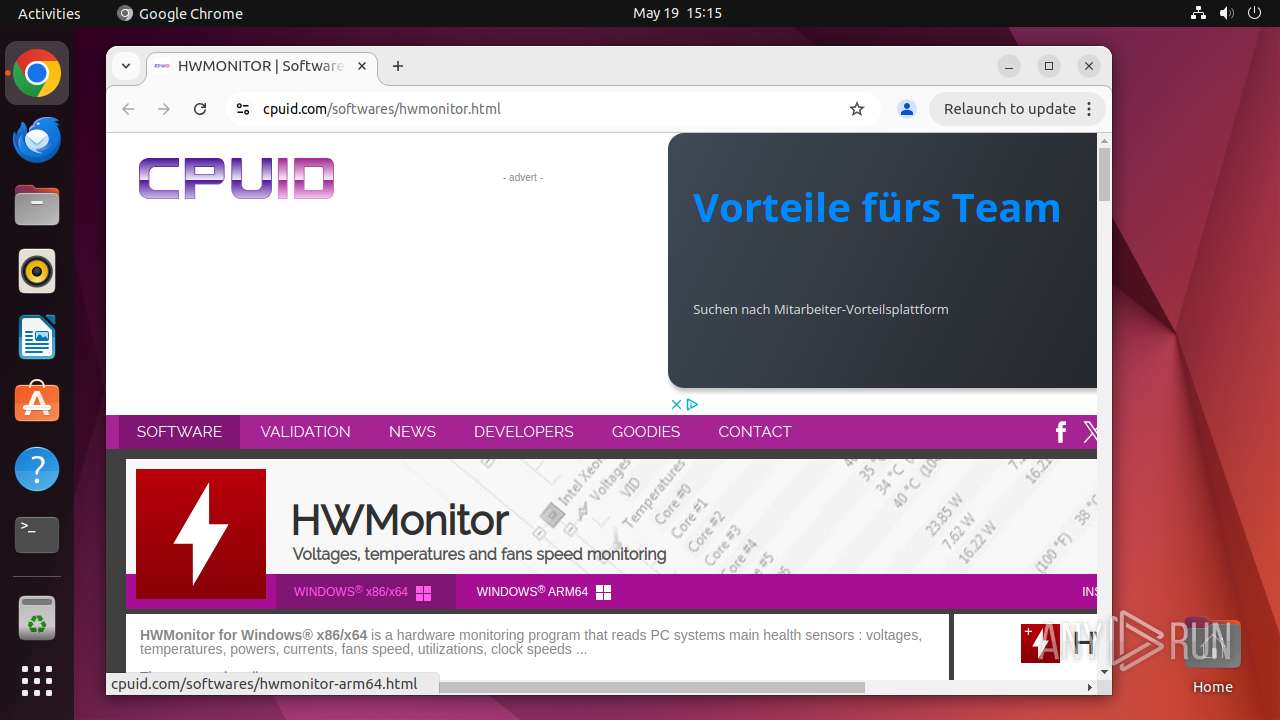This screenshot has height=720, width=1280.
Task: Close the advert with X icon
Action: [676, 404]
